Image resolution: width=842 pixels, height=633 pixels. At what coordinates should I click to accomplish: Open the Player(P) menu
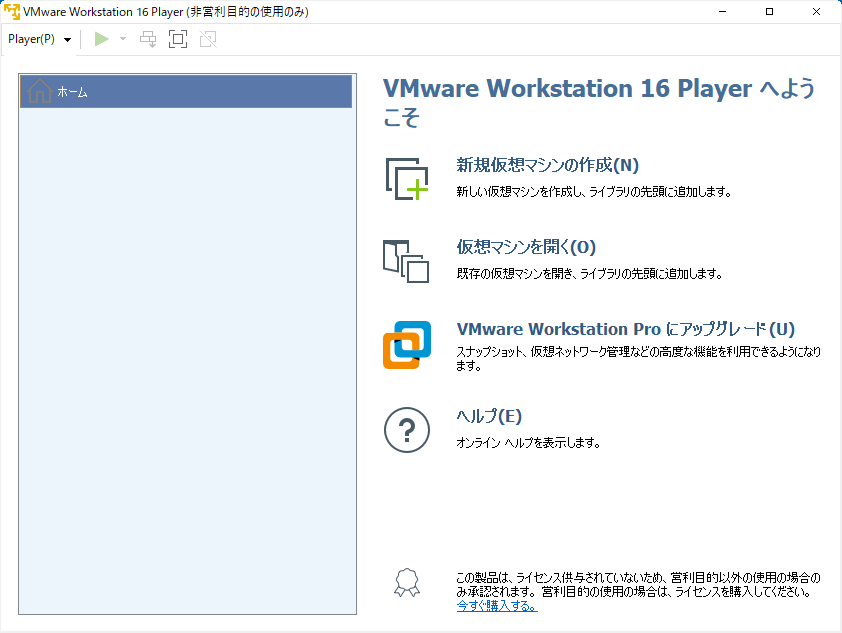point(39,39)
